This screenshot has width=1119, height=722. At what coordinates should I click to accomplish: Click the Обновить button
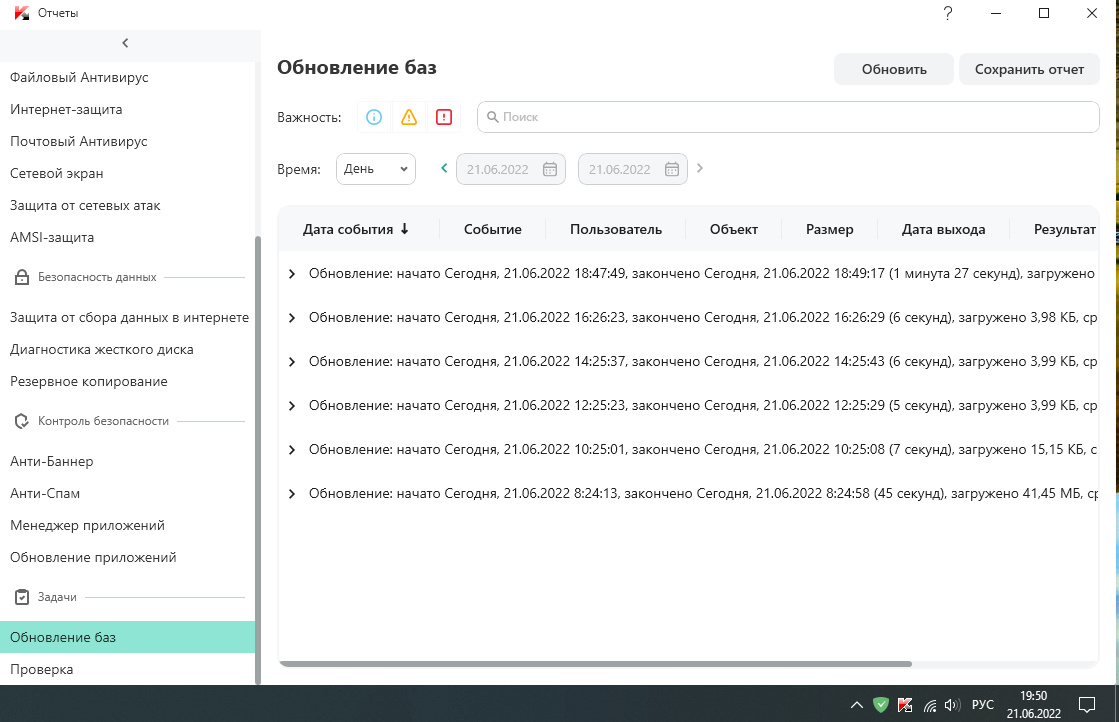pyautogui.click(x=893, y=69)
